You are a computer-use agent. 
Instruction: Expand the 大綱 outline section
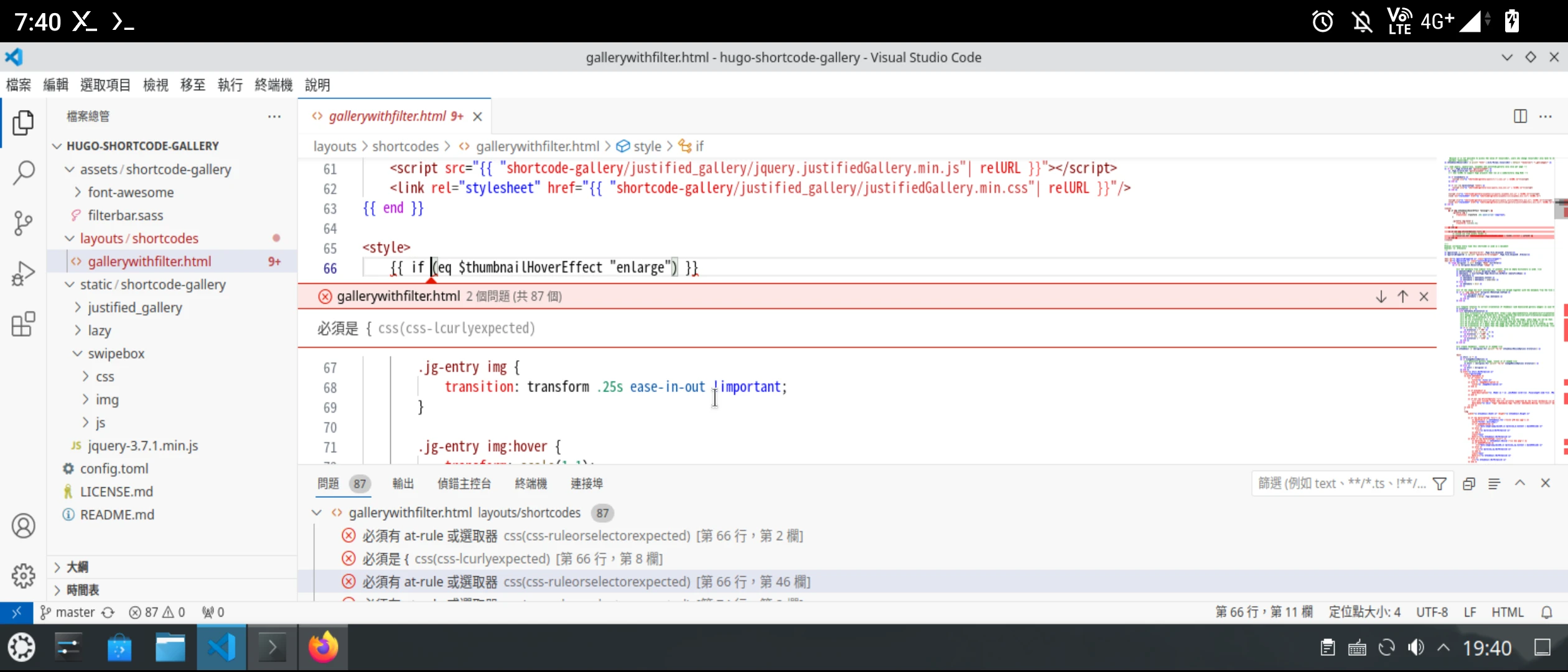point(77,567)
